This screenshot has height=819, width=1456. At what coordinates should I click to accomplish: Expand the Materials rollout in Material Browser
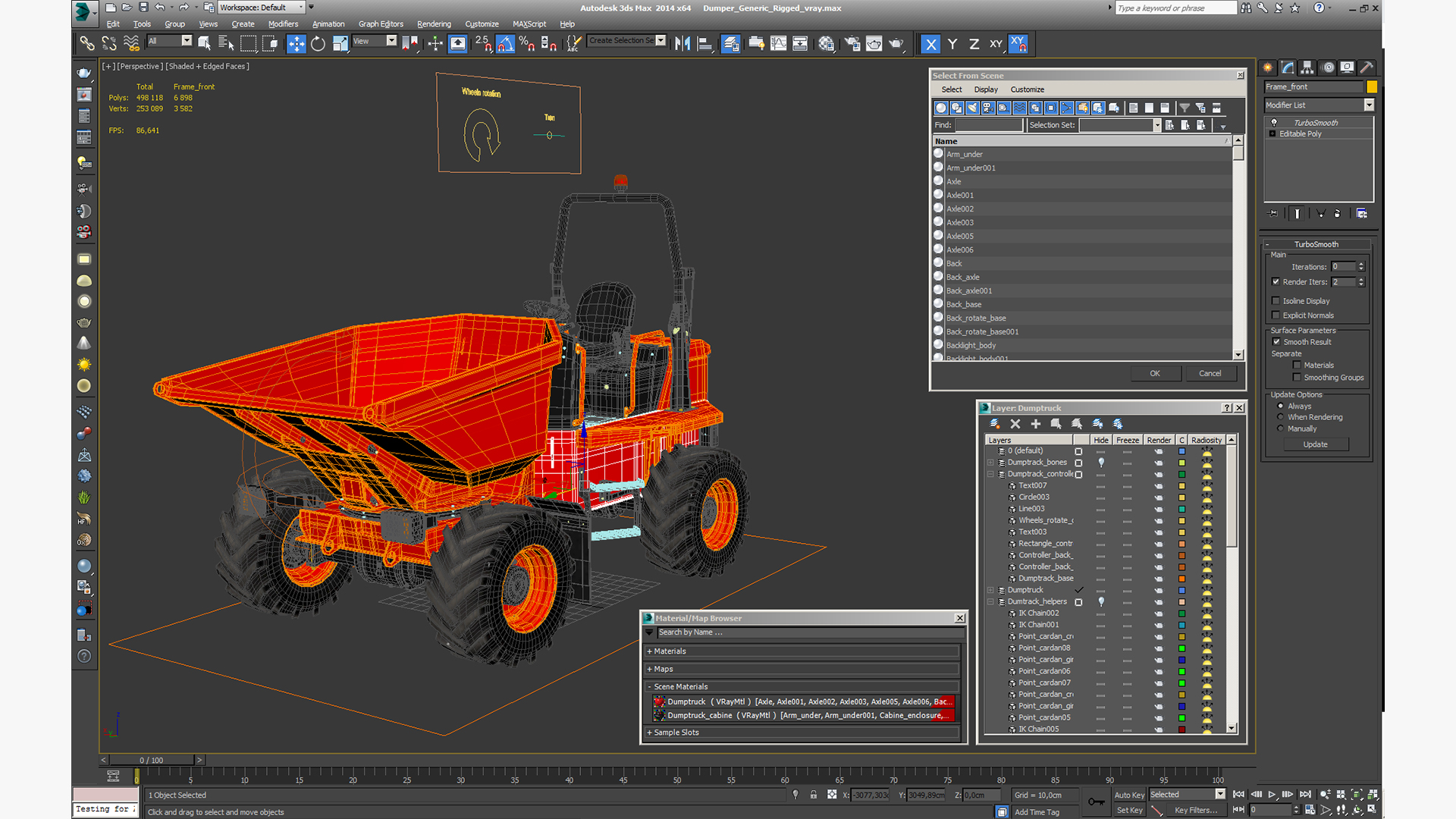click(803, 651)
